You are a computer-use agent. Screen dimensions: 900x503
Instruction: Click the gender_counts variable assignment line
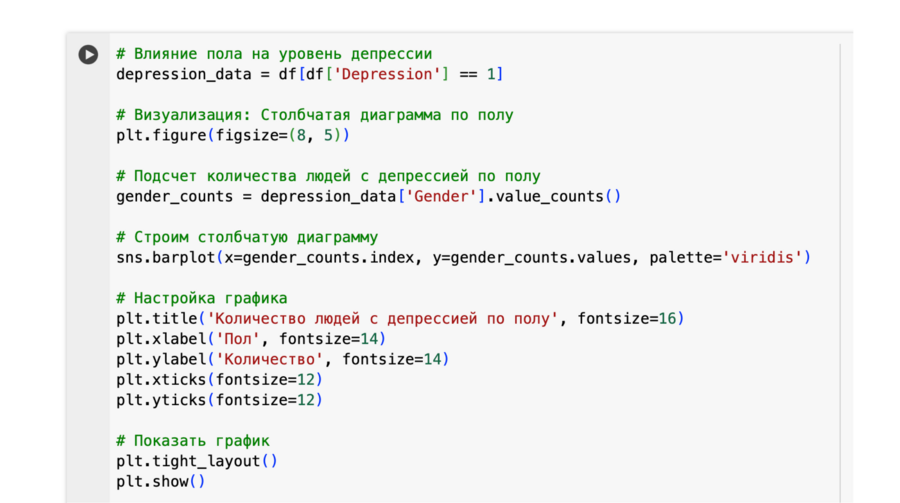coord(368,197)
